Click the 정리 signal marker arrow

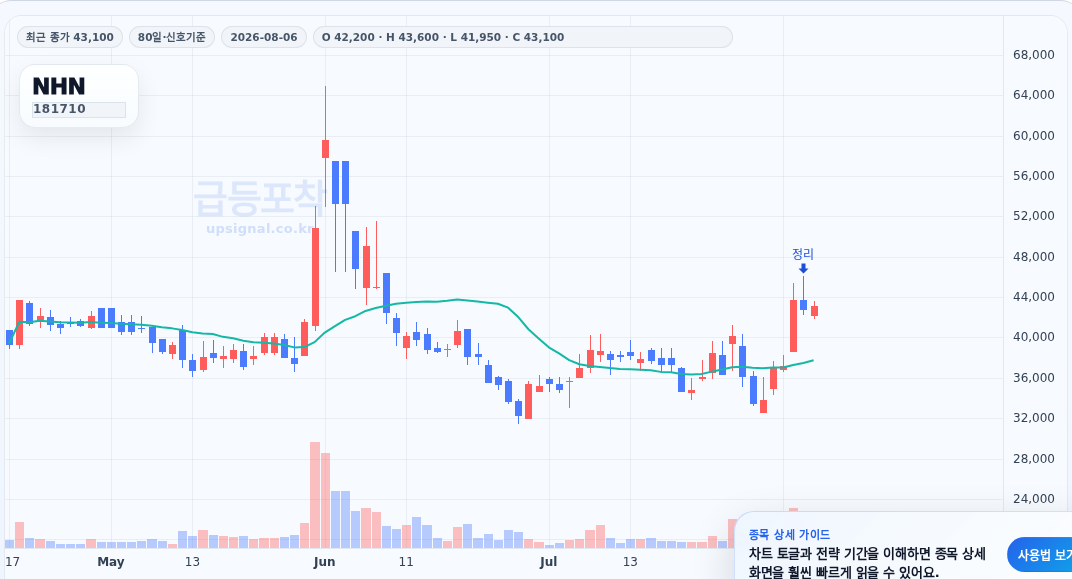[x=803, y=269]
